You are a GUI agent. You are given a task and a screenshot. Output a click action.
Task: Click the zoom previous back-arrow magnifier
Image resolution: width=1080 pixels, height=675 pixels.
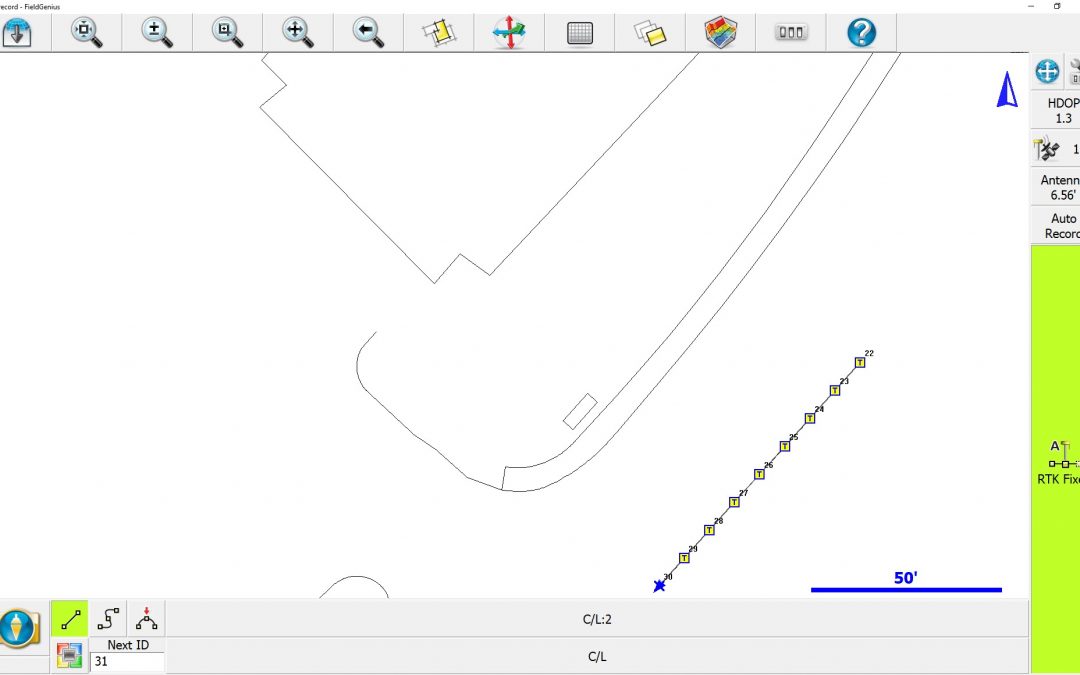pyautogui.click(x=368, y=32)
